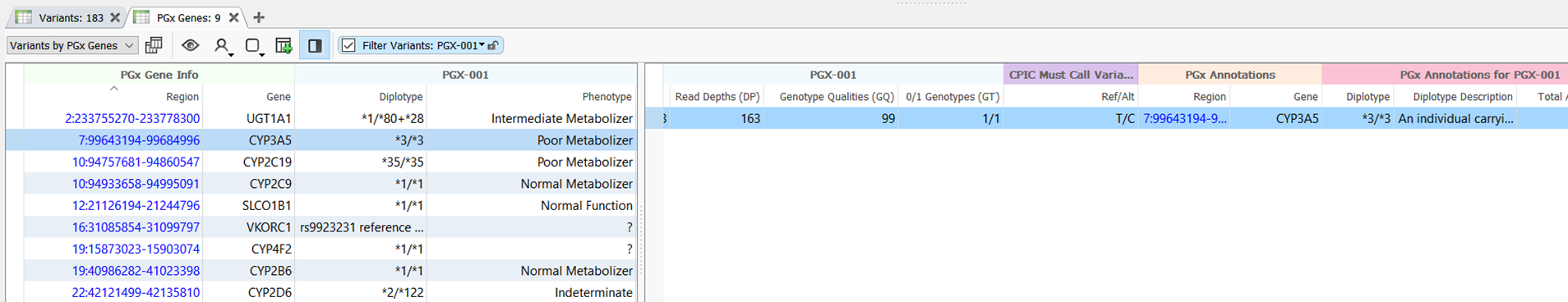Add a new tab with plus icon
1568x302 pixels.
pos(259,17)
